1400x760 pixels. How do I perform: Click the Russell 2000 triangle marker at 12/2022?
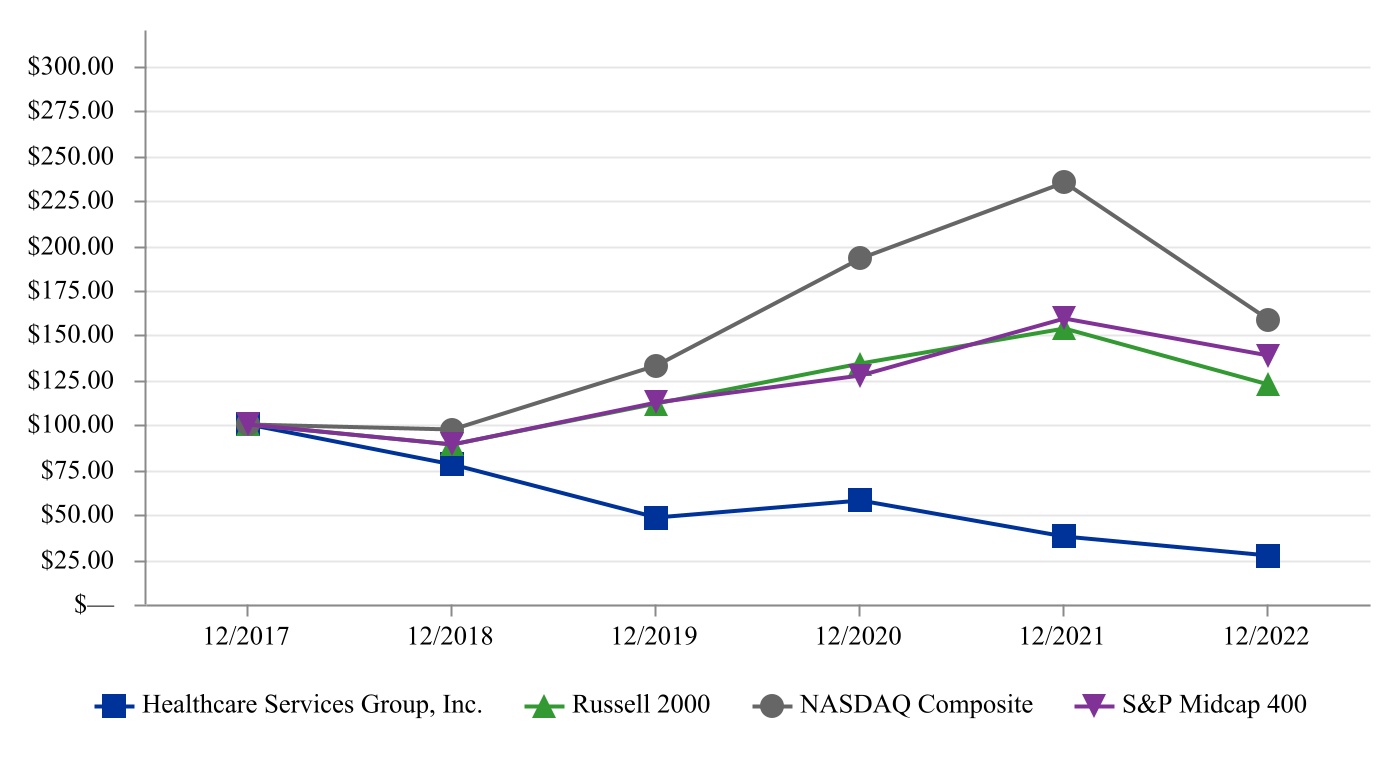(x=1267, y=385)
